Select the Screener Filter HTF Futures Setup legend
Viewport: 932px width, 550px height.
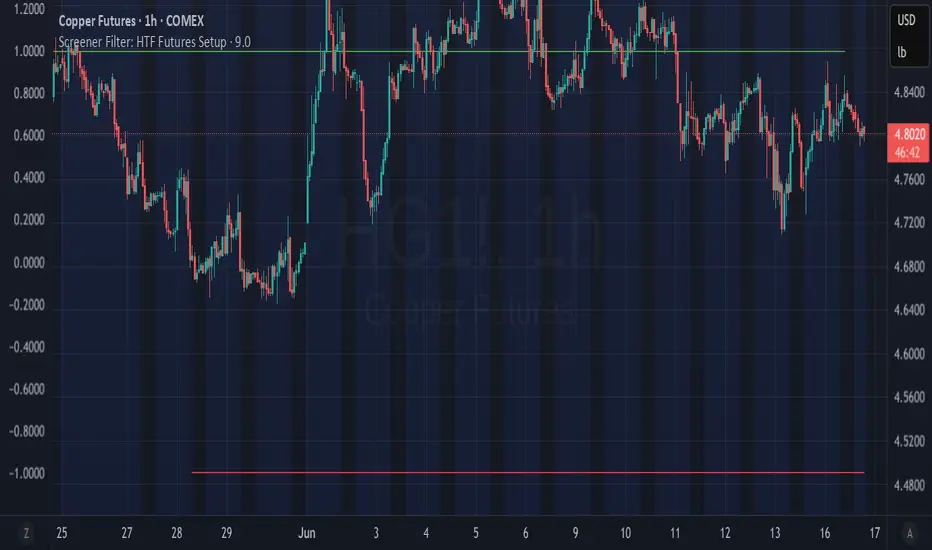pos(154,42)
